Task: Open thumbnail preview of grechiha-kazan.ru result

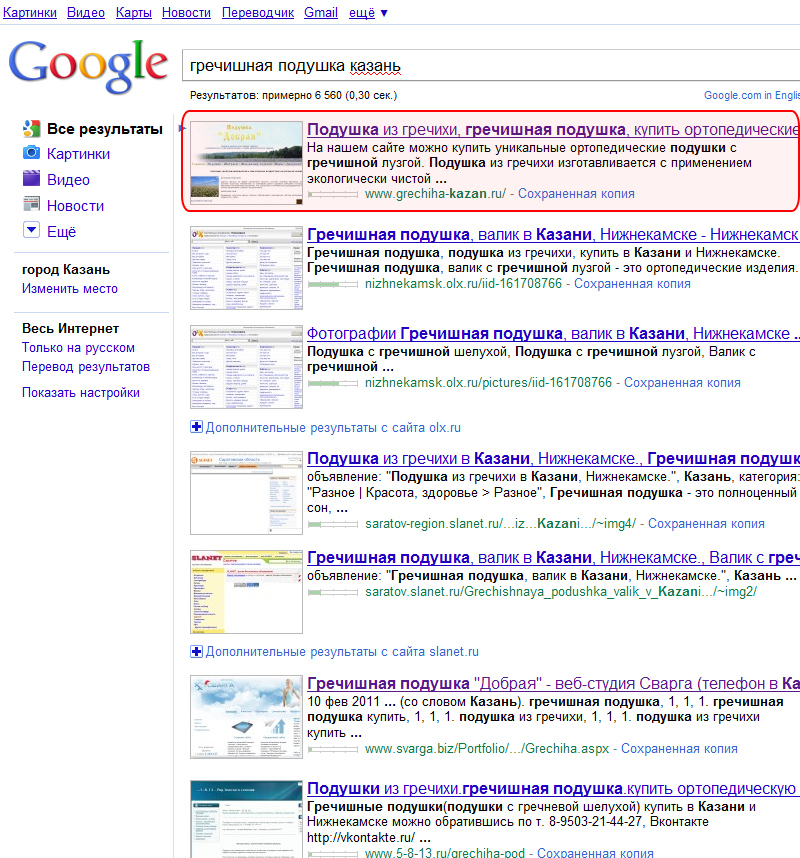Action: 246,163
